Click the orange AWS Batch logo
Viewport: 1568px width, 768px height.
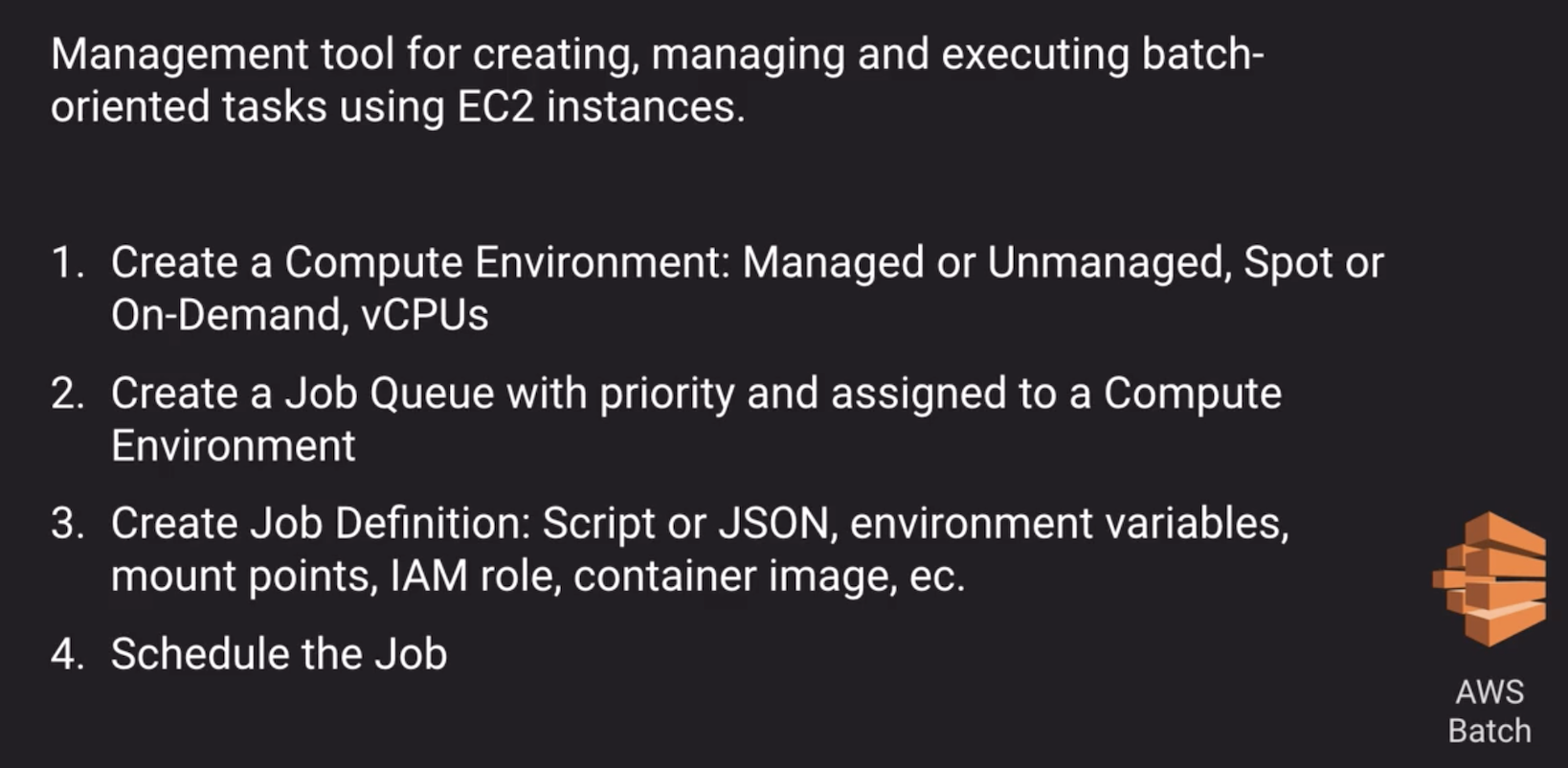click(1489, 577)
